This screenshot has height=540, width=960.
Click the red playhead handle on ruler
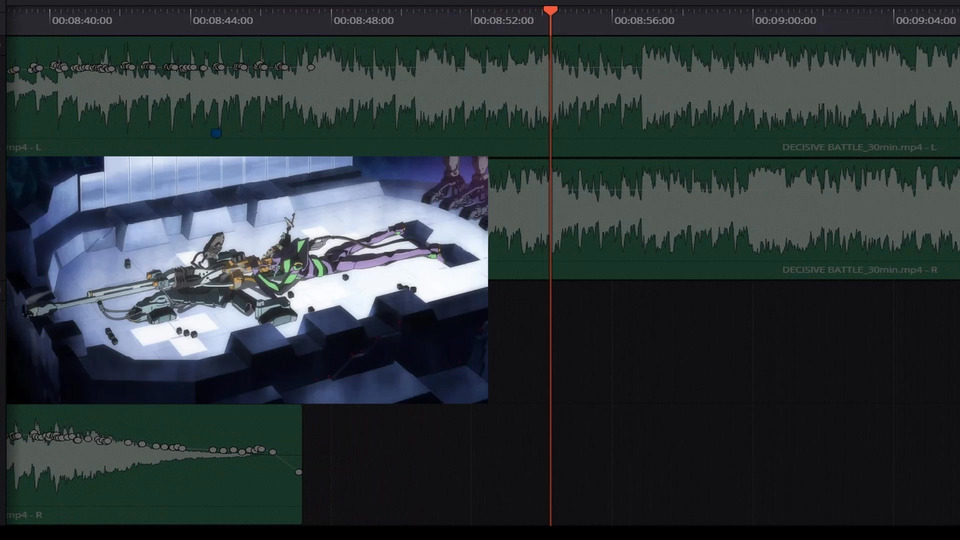coord(550,10)
